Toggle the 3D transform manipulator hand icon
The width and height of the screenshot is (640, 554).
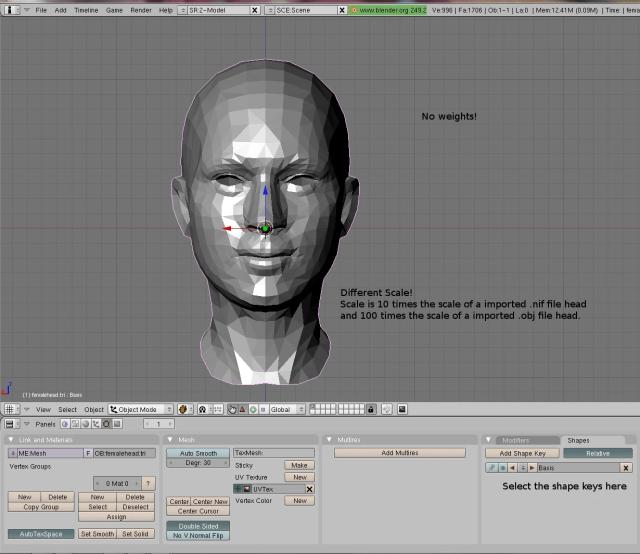pos(232,409)
